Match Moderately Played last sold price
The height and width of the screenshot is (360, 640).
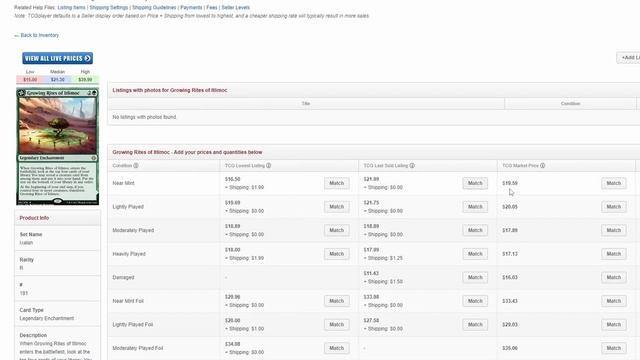475,230
